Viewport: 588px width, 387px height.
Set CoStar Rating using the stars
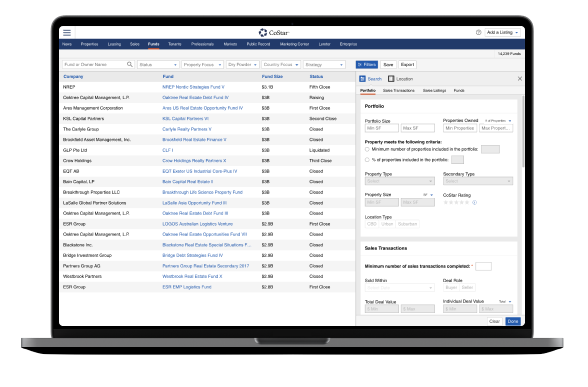[x=456, y=202]
